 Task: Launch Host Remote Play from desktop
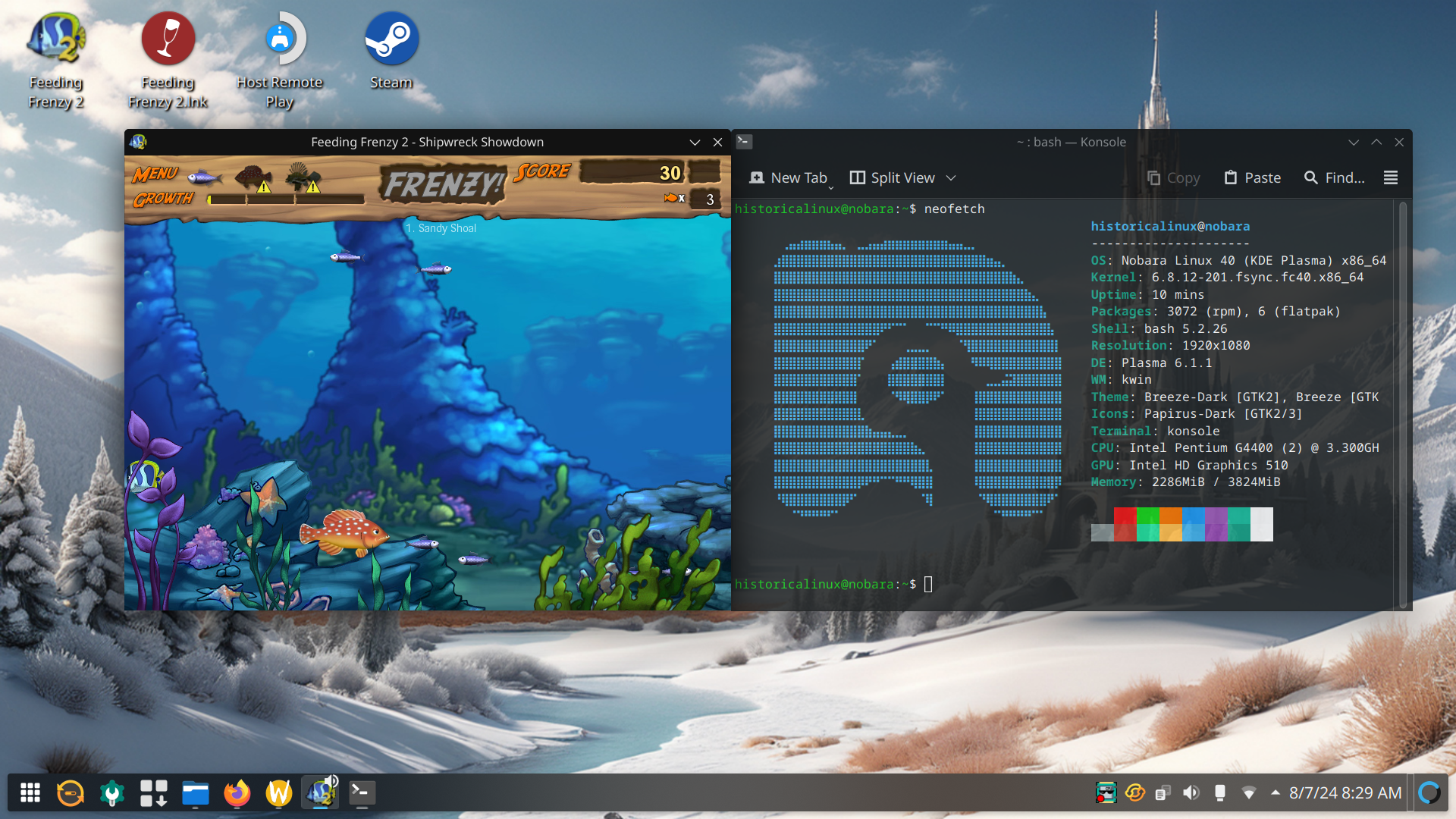tap(280, 61)
